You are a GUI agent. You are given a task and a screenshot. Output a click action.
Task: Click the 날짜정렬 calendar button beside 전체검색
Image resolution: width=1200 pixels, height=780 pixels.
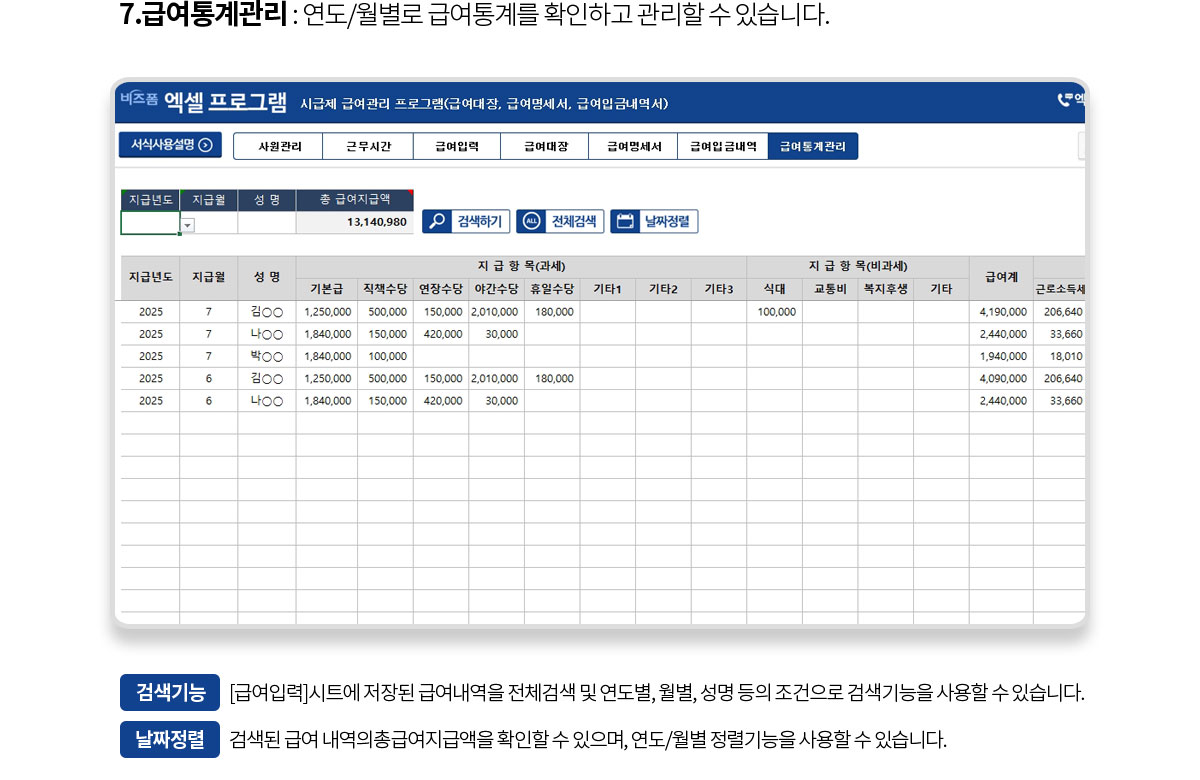(x=654, y=222)
